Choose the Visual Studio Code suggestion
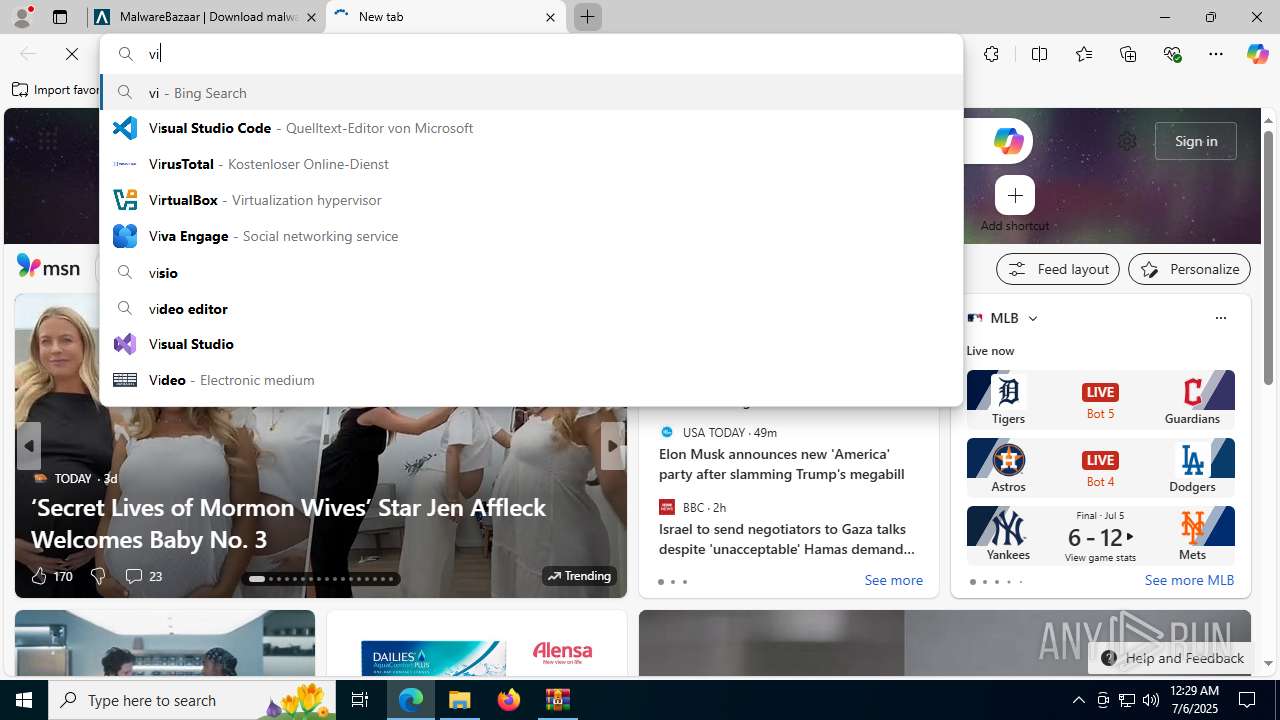Screen dimensions: 1280x720 [x=531, y=128]
